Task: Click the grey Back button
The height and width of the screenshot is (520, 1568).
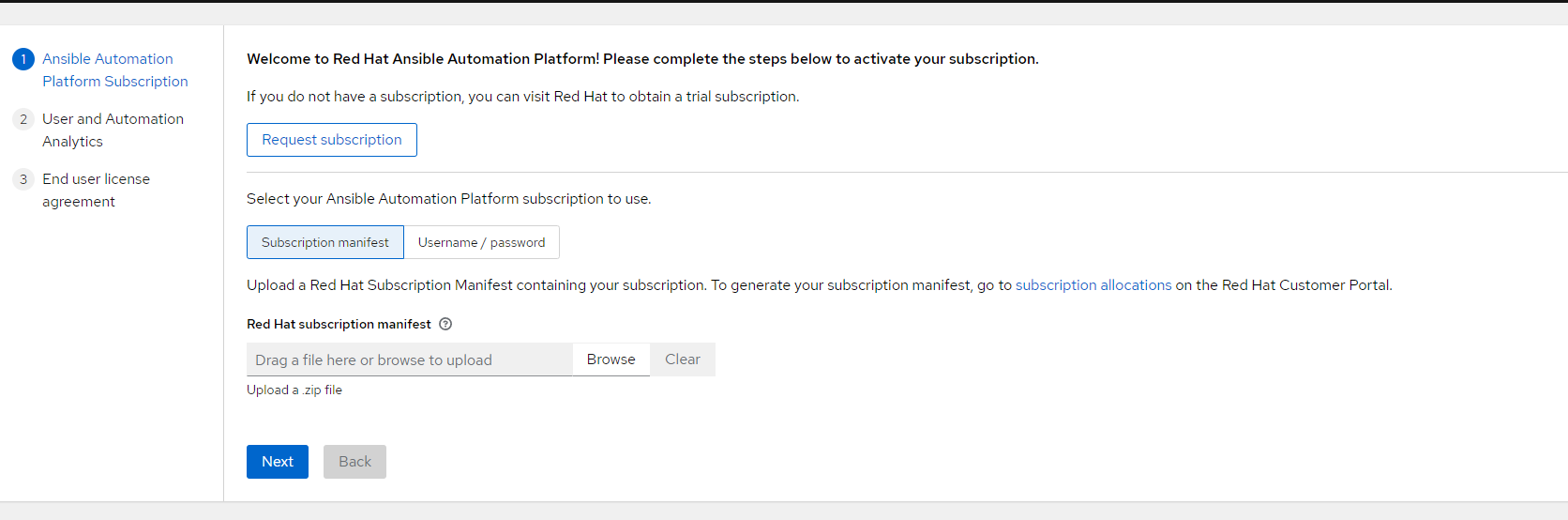Action: tap(354, 462)
